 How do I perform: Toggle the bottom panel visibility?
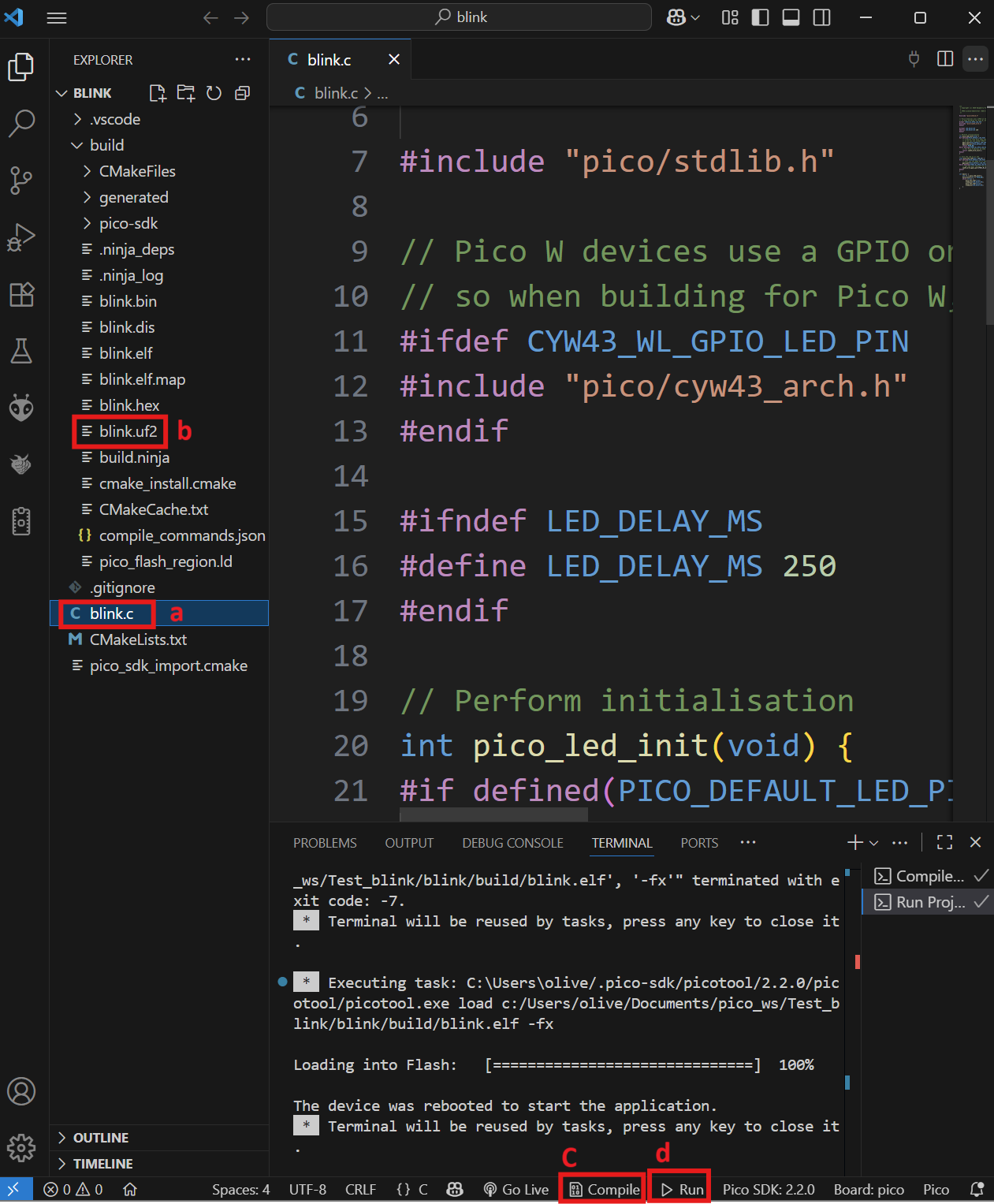(791, 17)
